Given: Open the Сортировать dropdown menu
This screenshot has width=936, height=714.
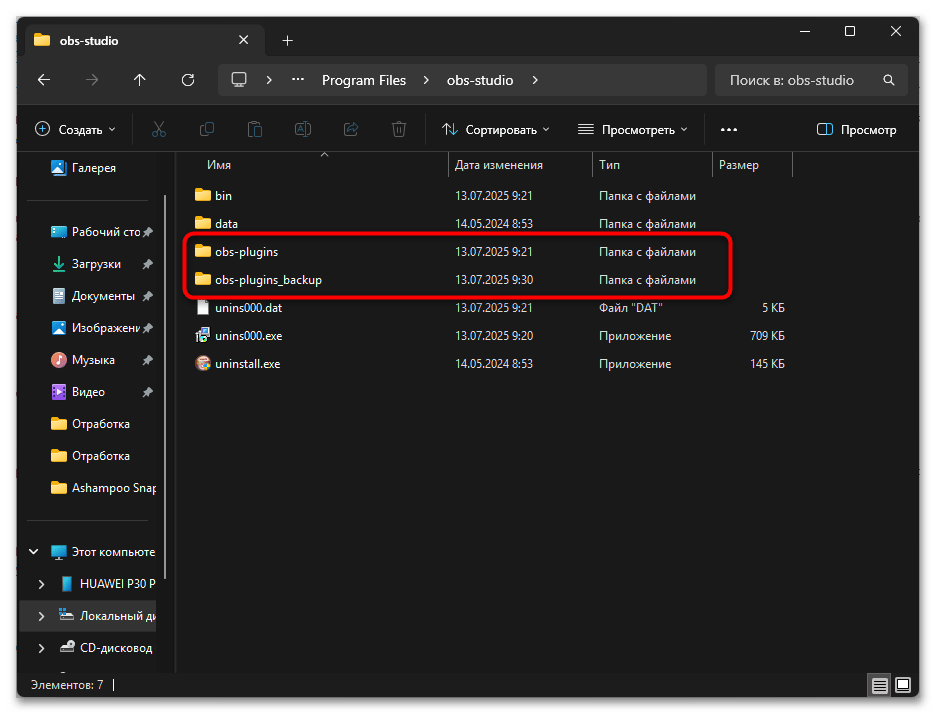Looking at the screenshot, I should click(x=496, y=129).
